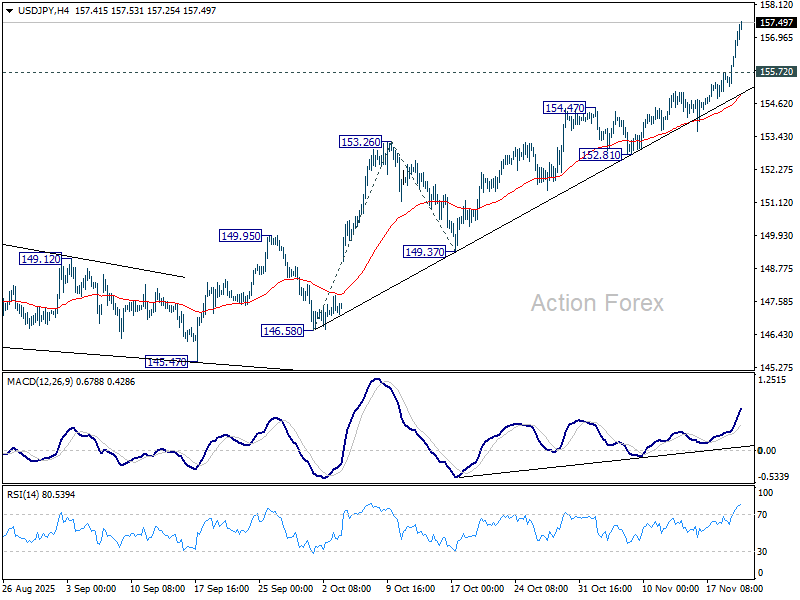Click the 155.720 horizontal level price tag
Image resolution: width=800 pixels, height=600 pixels.
[777, 72]
